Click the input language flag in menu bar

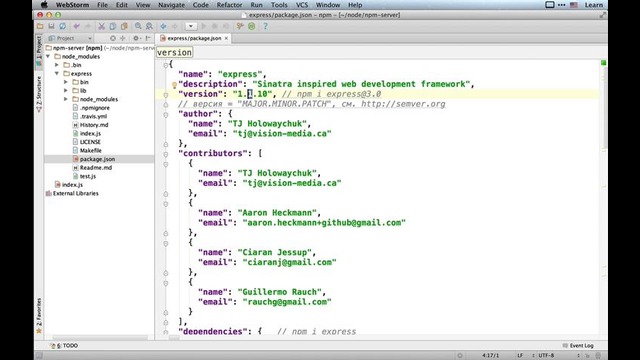click(573, 5)
